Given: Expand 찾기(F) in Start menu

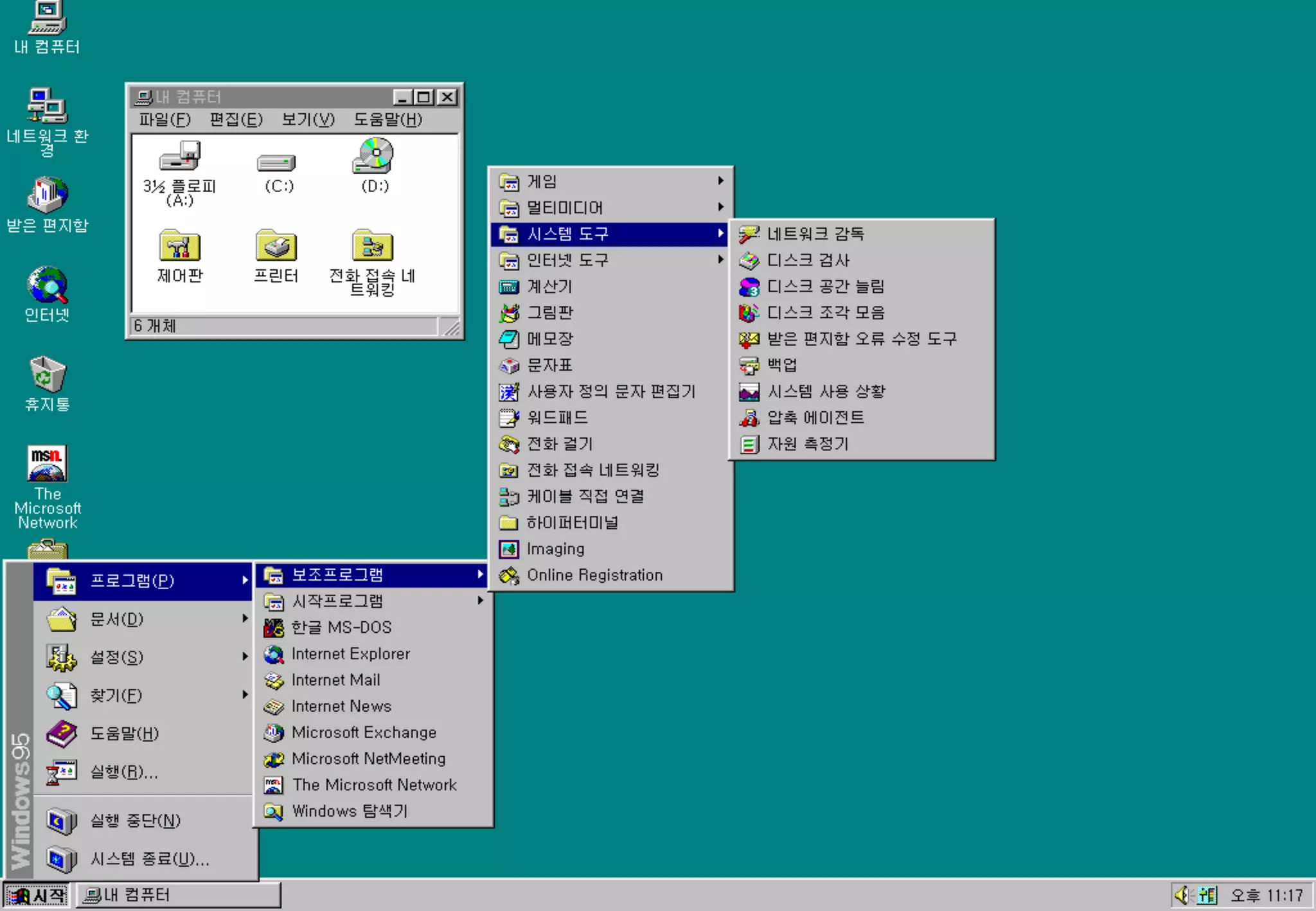Looking at the screenshot, I should pos(143,695).
